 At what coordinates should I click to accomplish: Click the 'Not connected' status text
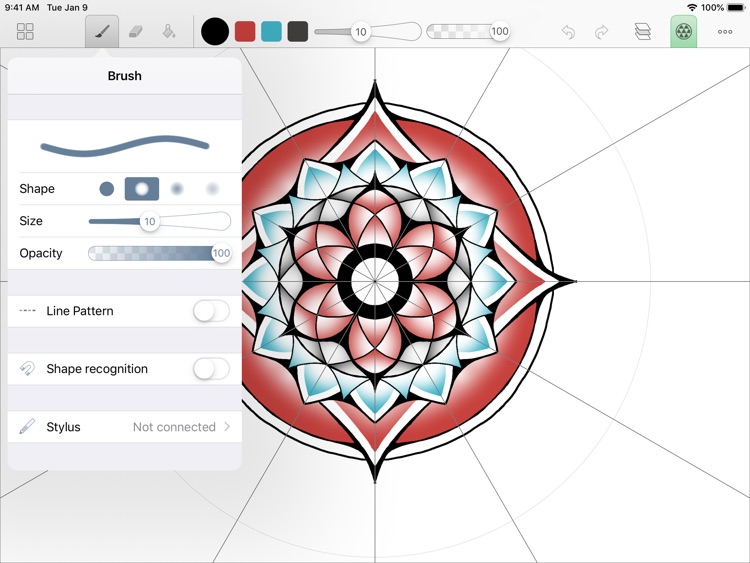pos(174,427)
